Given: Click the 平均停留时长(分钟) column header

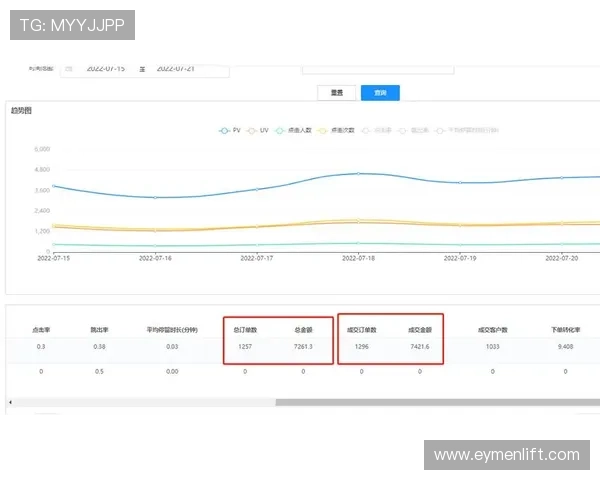Looking at the screenshot, I should 172,330.
